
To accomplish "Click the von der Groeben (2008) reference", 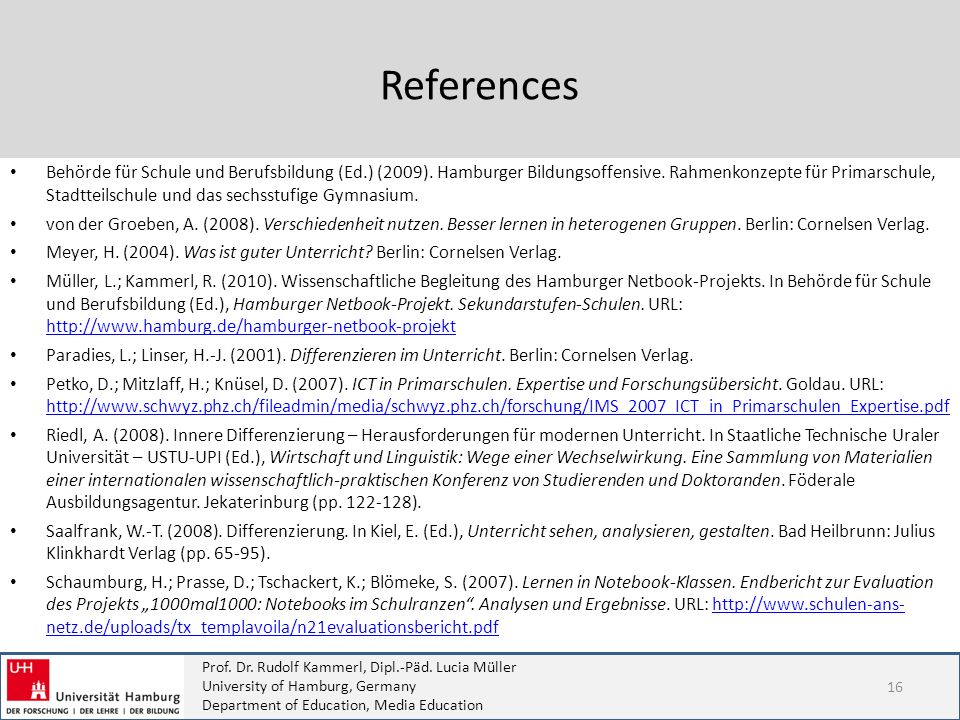I will tap(487, 224).
